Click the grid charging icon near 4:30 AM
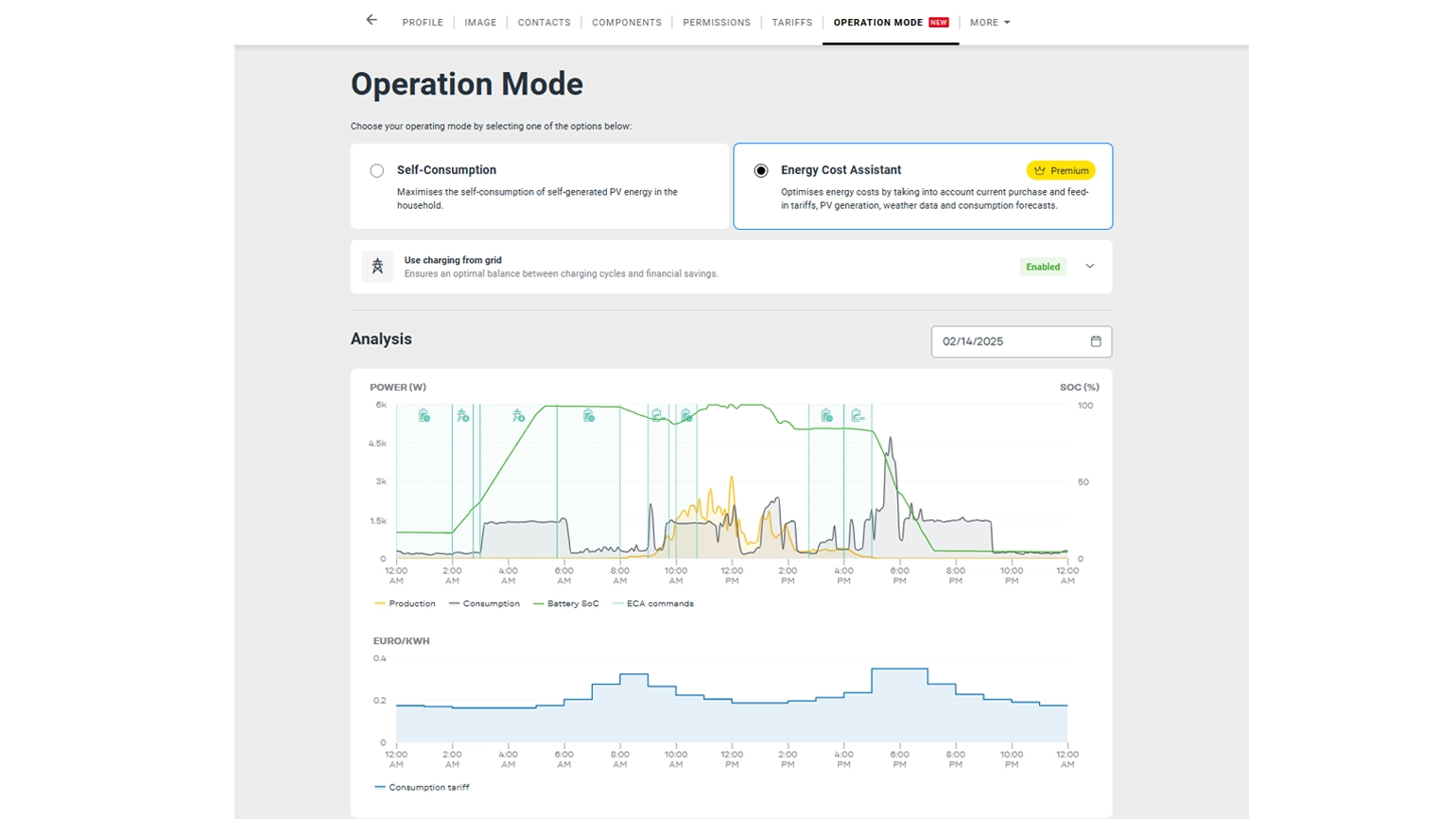The width and height of the screenshot is (1456, 819). tap(518, 416)
